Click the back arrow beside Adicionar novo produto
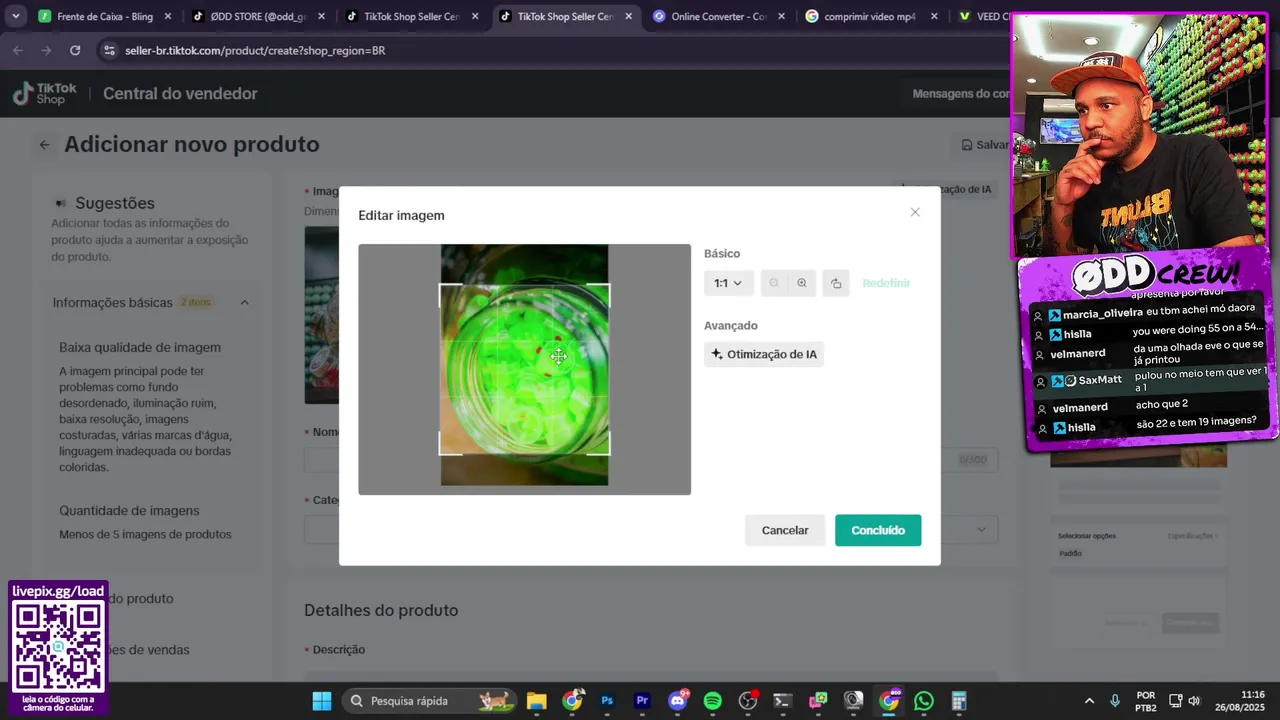This screenshot has height=720, width=1280. pyautogui.click(x=44, y=145)
